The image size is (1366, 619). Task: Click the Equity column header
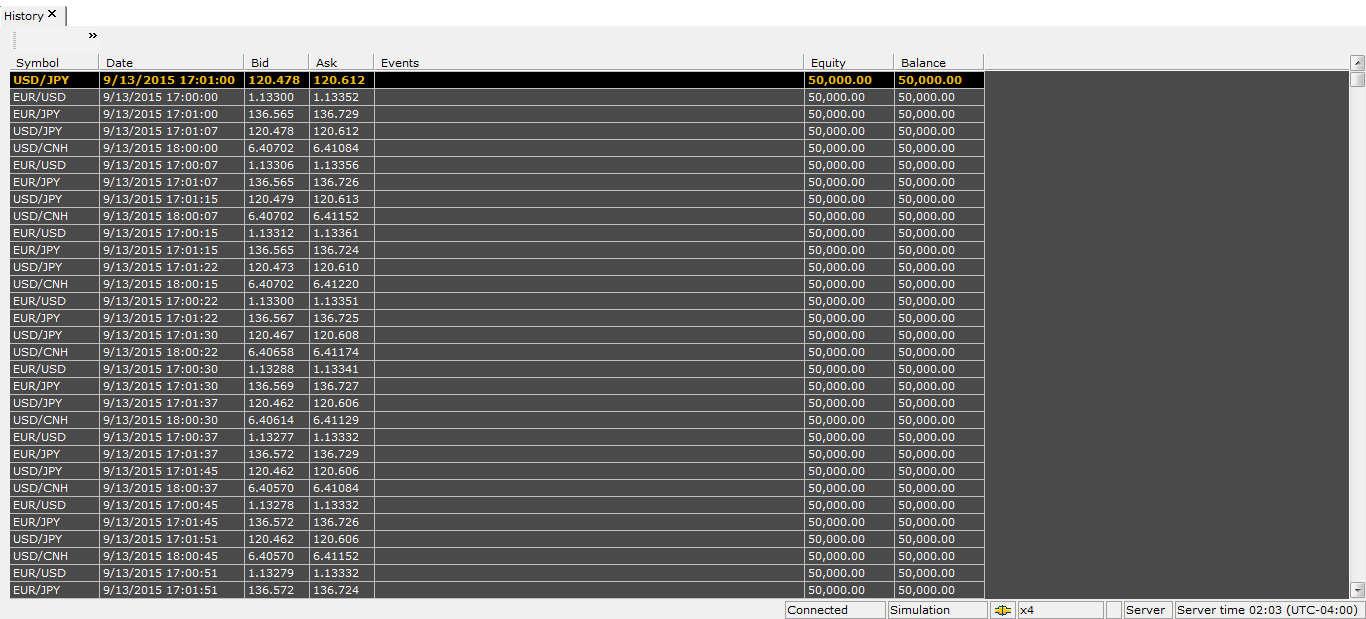849,63
